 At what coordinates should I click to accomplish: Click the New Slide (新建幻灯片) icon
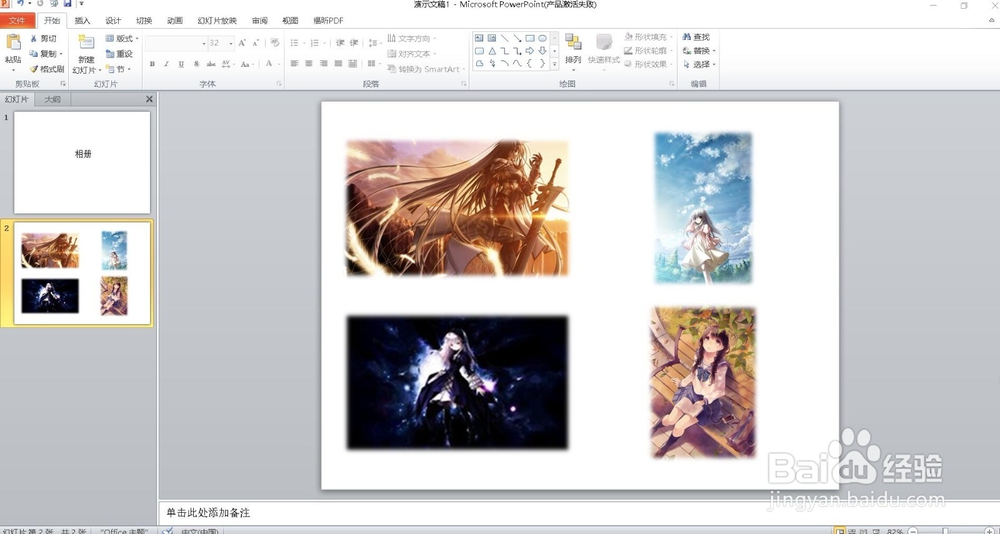click(86, 43)
